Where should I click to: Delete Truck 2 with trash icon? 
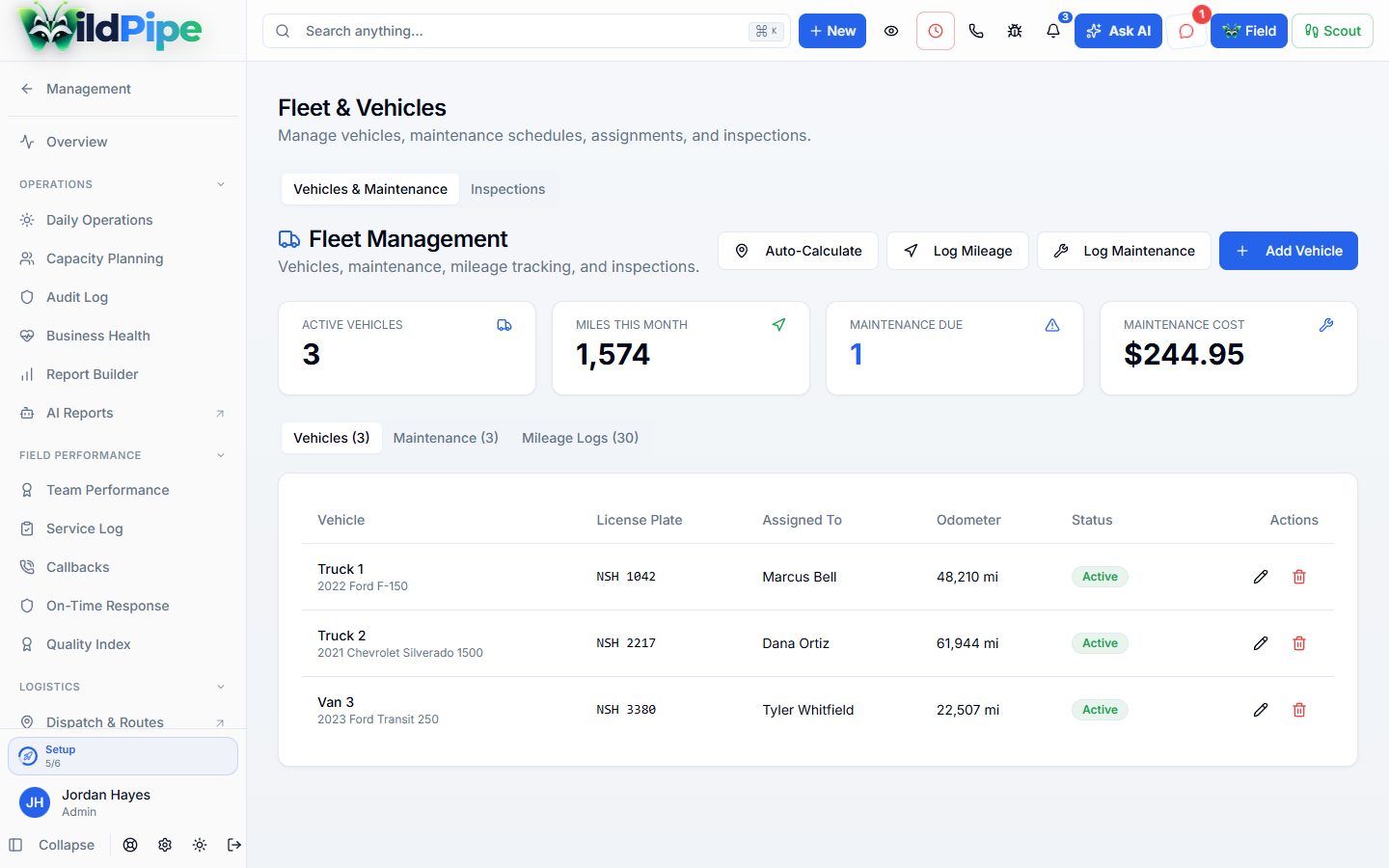tap(1299, 643)
